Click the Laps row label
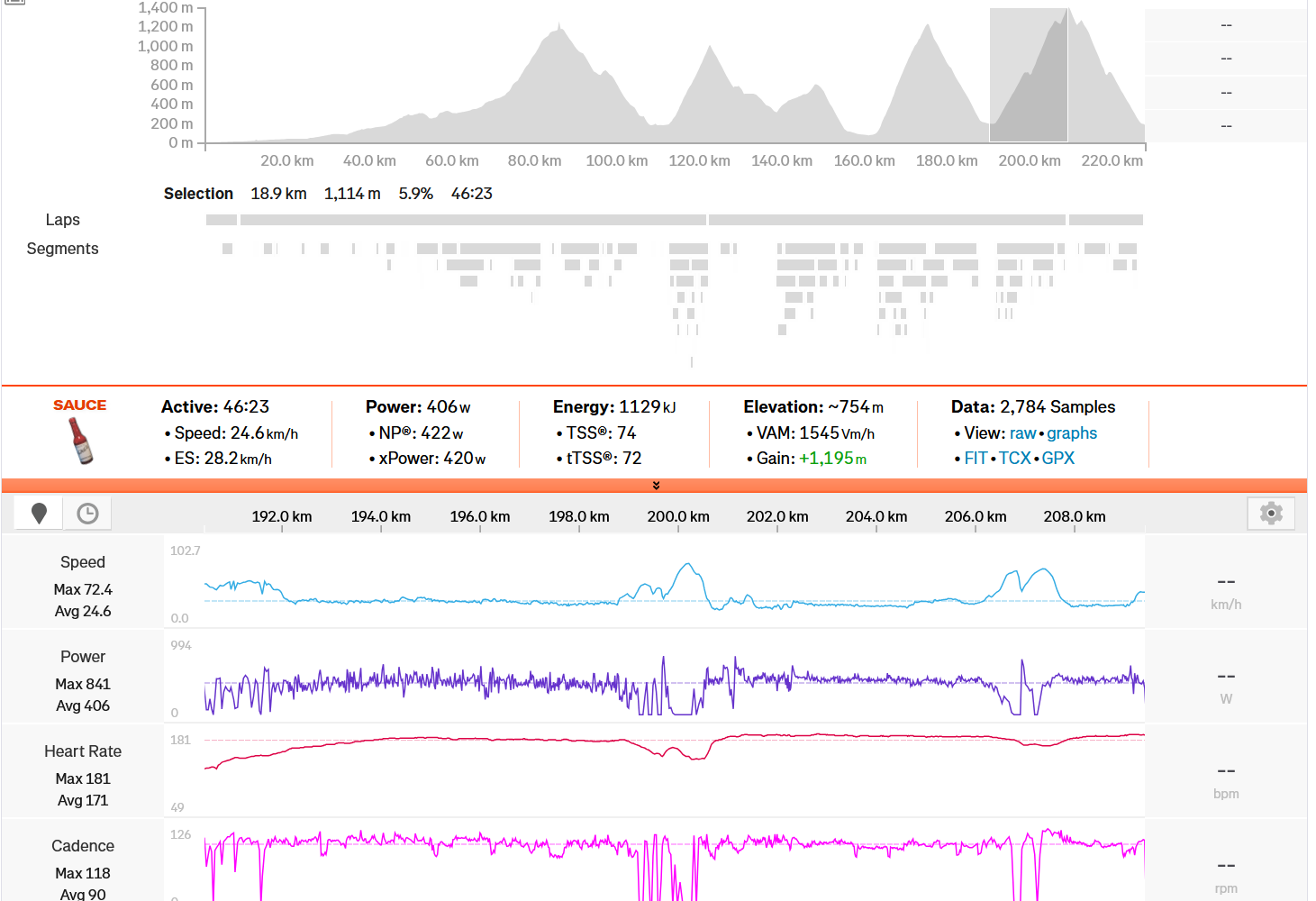 (62, 220)
